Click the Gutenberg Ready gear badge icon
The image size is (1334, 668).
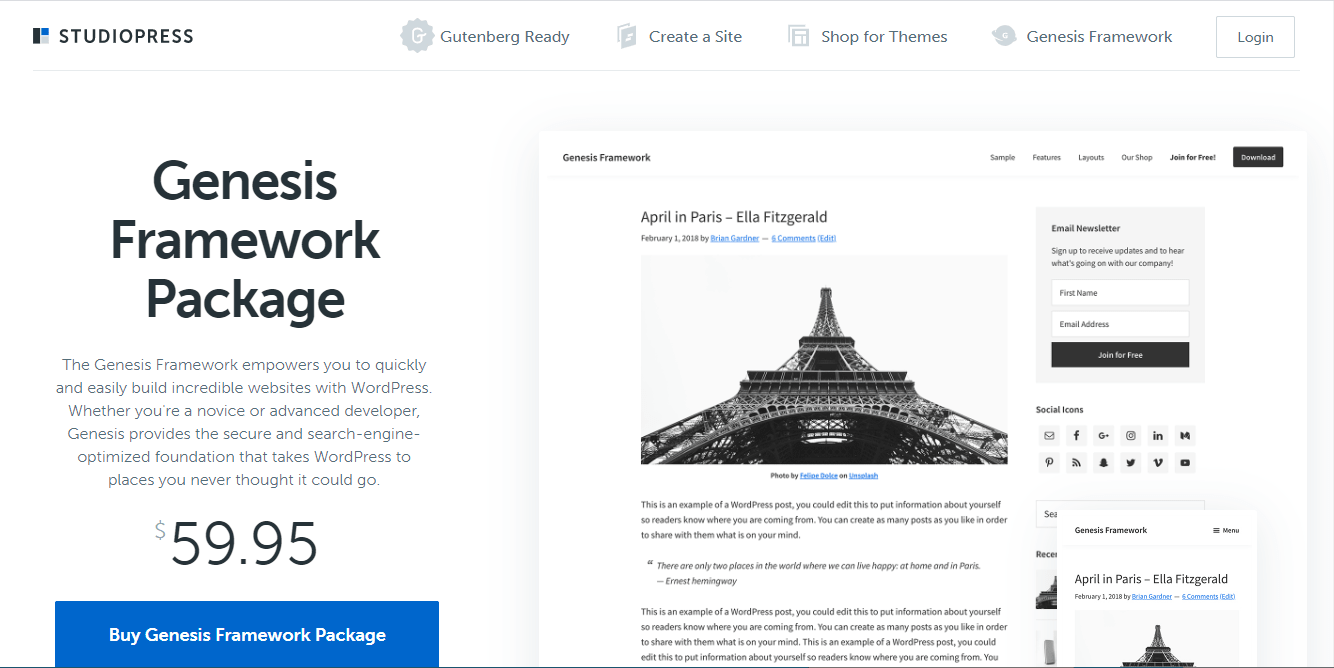(x=416, y=36)
